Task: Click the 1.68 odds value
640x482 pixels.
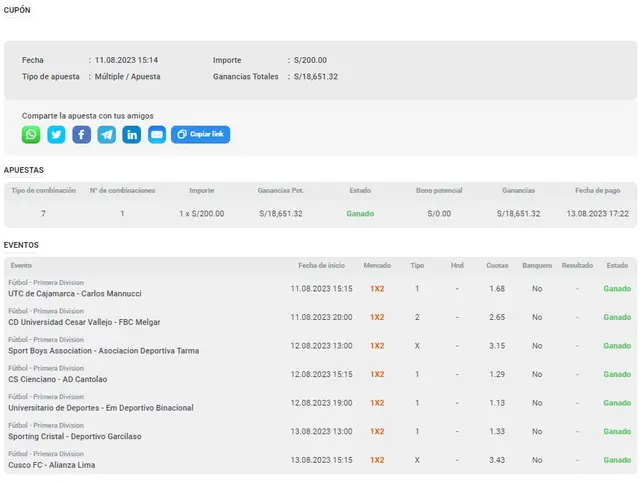Action: coord(497,289)
